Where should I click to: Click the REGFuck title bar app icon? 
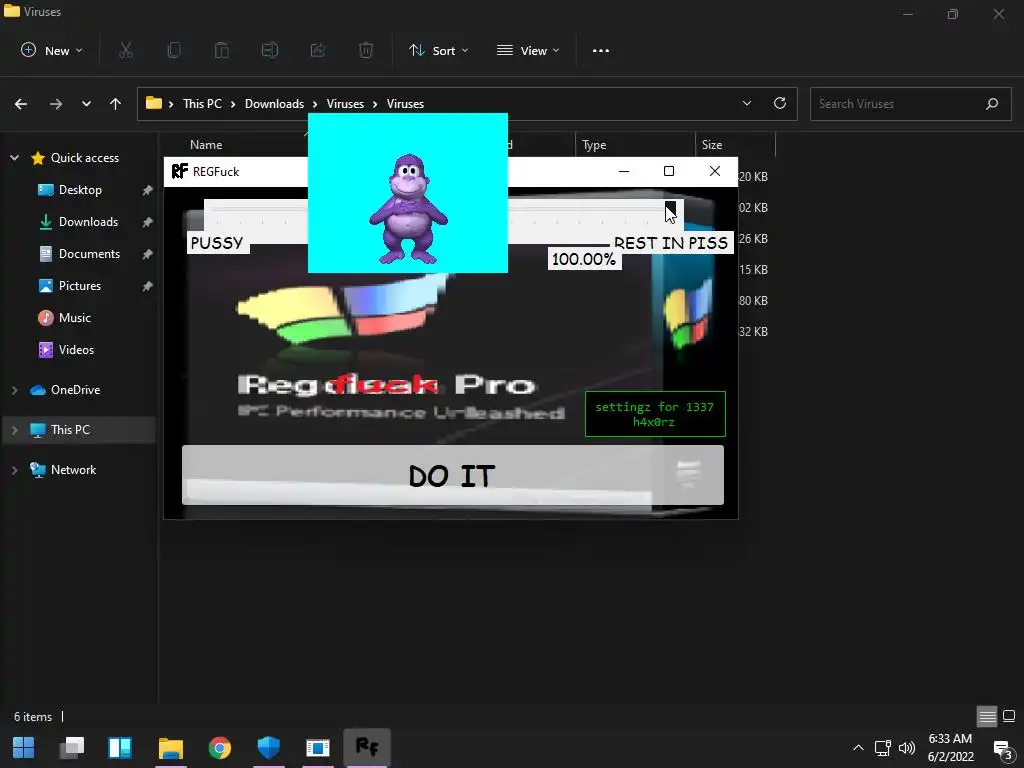pos(179,172)
